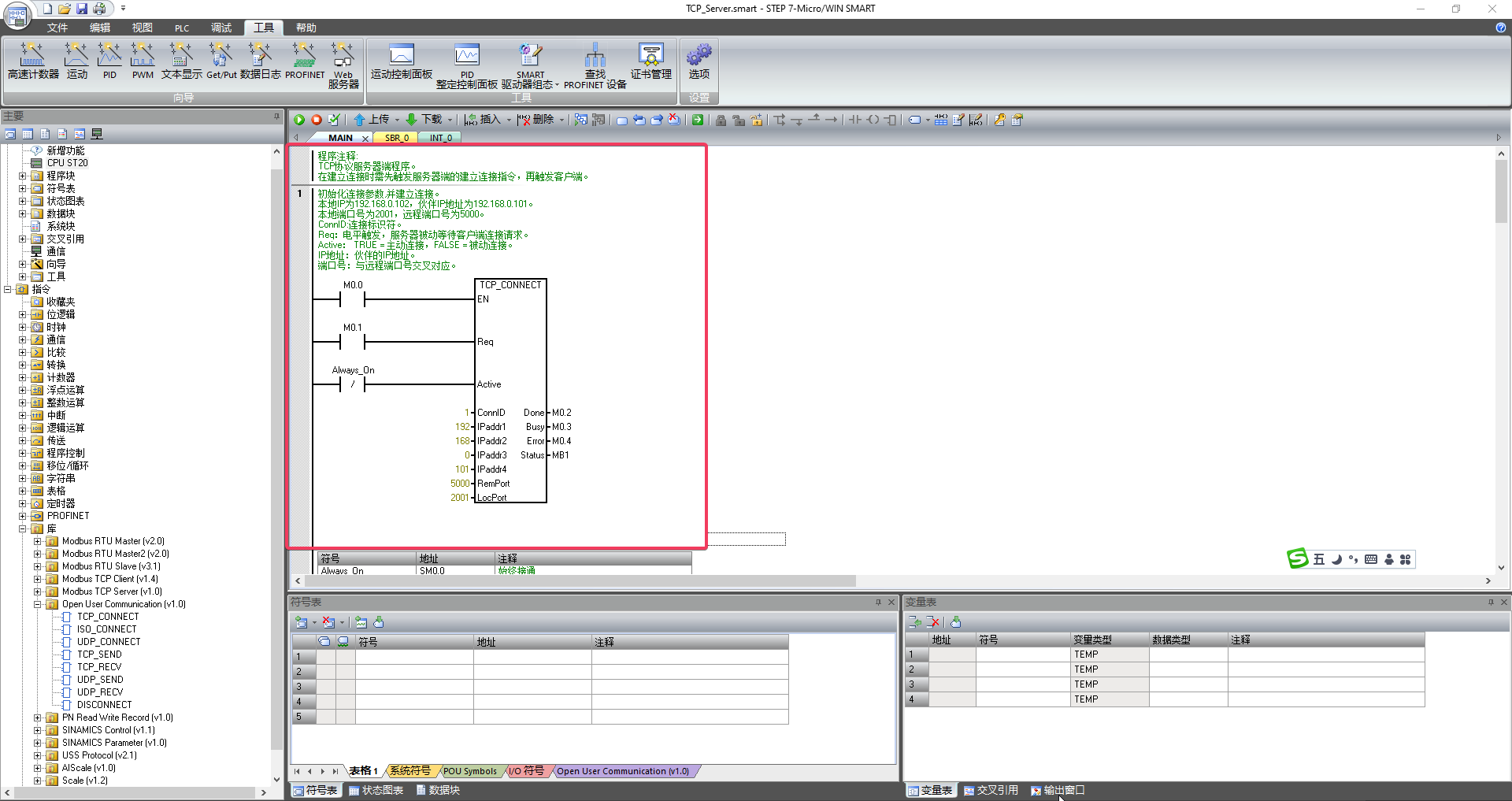Viewport: 1512px width, 801px height.
Task: Open the 删除 dropdown arrow
Action: [561, 120]
